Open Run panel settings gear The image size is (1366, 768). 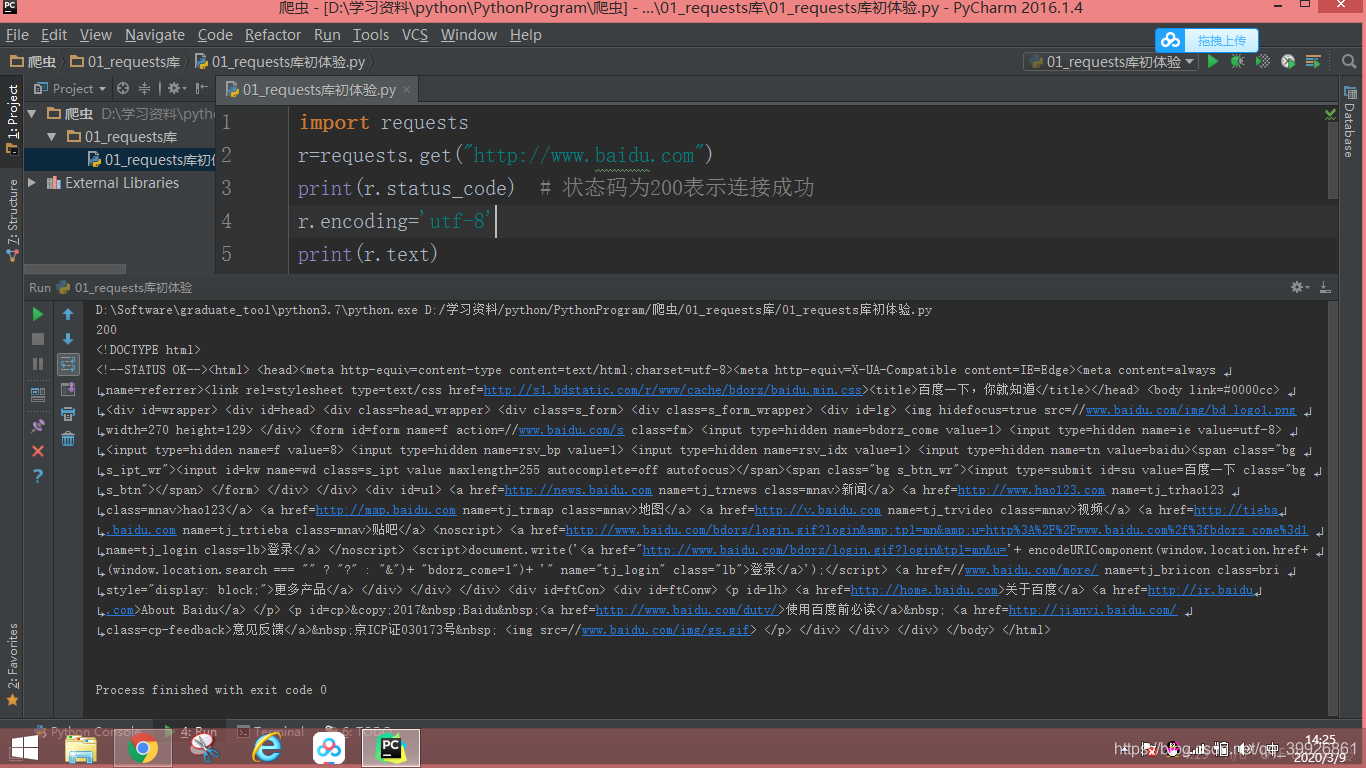coord(1299,287)
